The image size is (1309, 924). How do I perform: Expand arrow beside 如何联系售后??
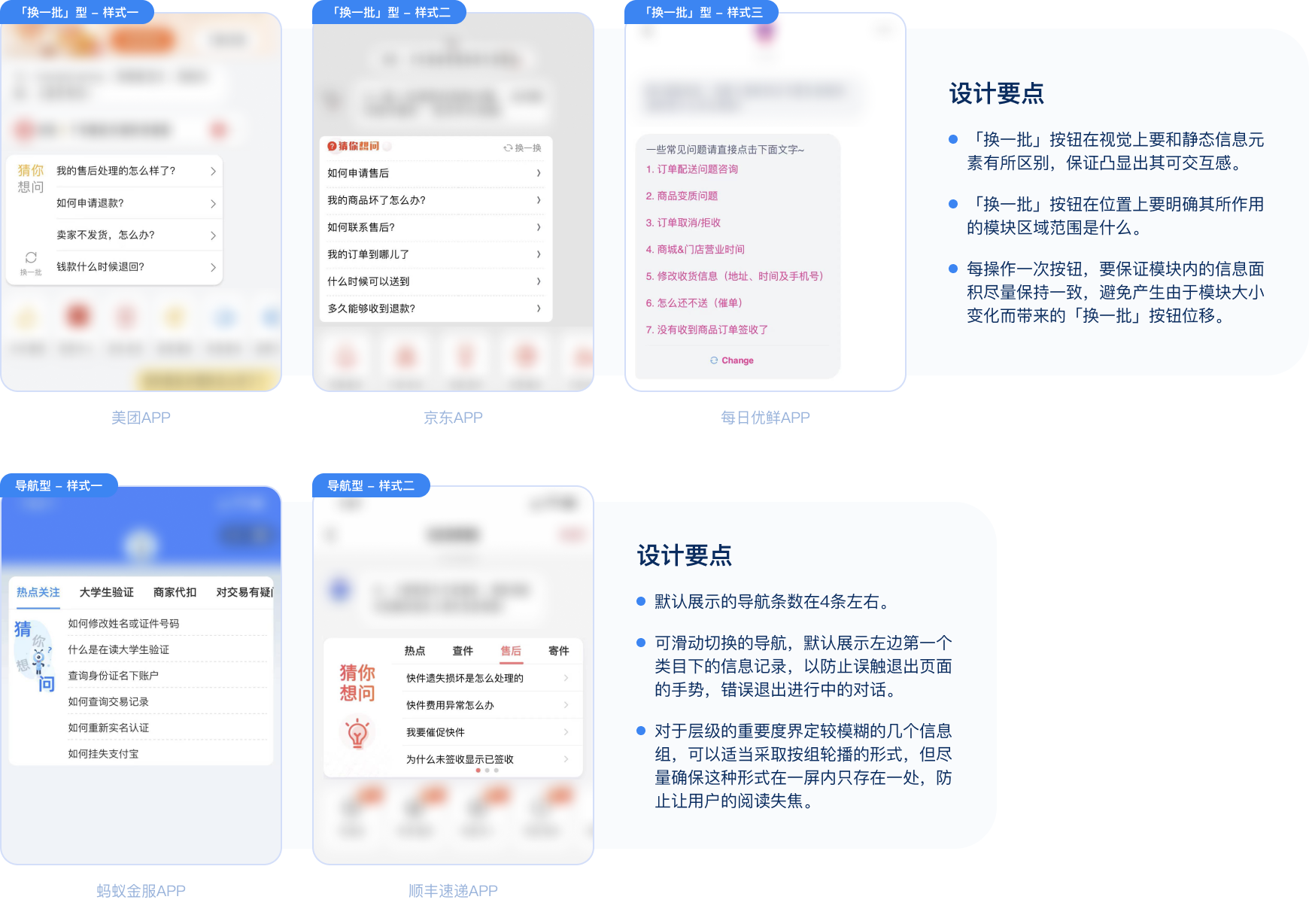pyautogui.click(x=539, y=227)
